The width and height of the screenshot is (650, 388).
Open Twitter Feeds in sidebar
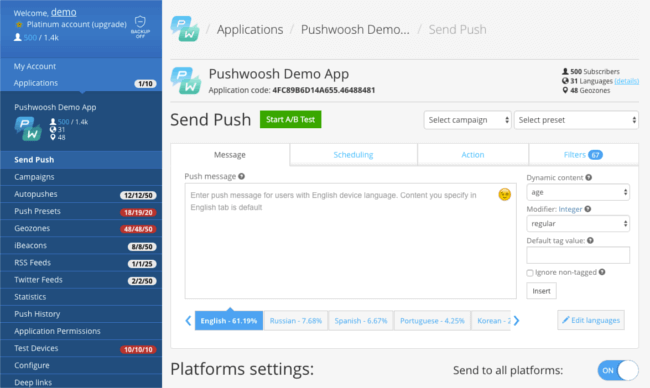[81, 280]
